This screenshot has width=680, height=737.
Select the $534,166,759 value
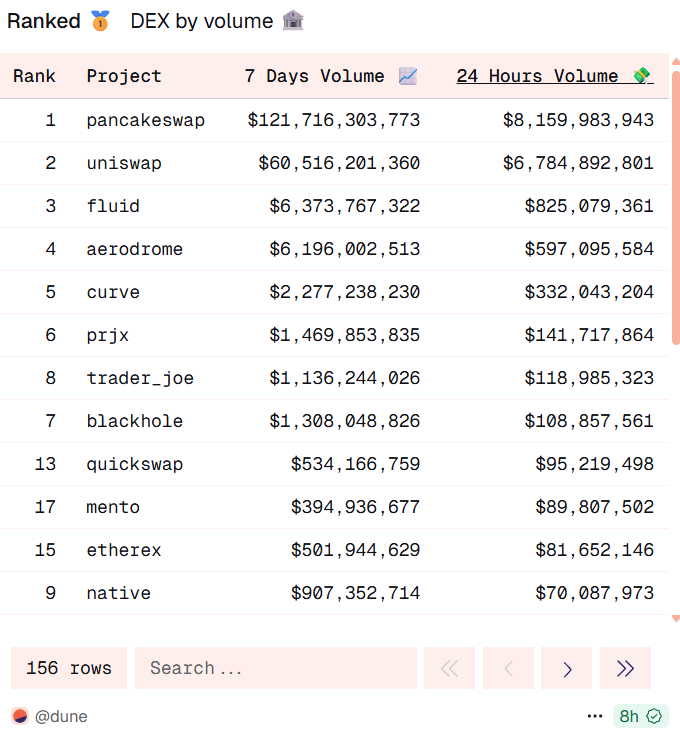[x=355, y=464]
